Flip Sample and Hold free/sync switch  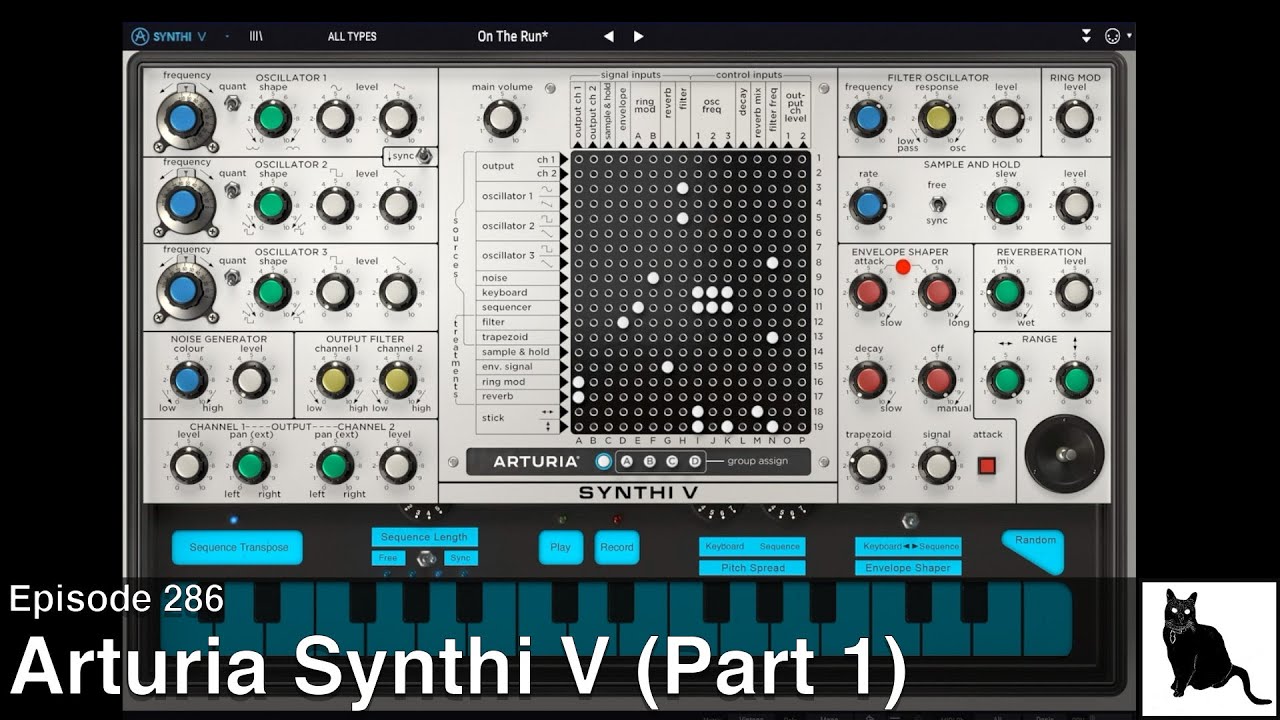(x=937, y=204)
